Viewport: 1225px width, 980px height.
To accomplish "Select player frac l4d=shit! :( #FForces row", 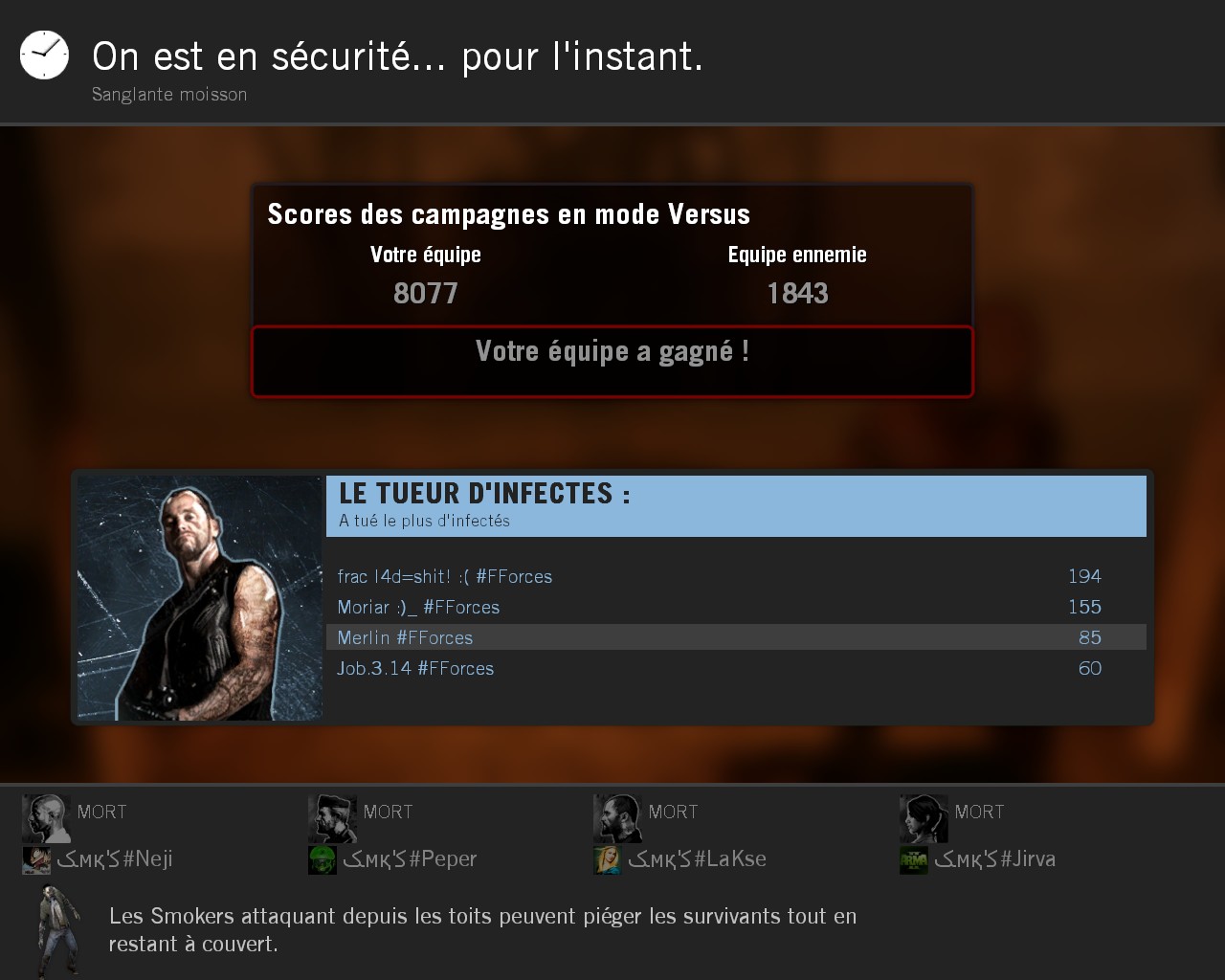I will (x=736, y=576).
